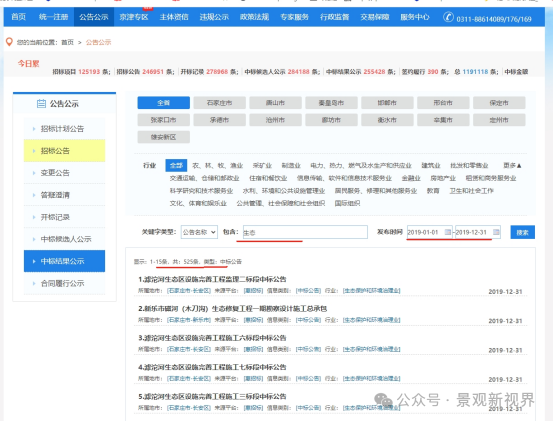Filter by 衡水市 region button
This screenshot has height=422, width=553.
pos(387,120)
